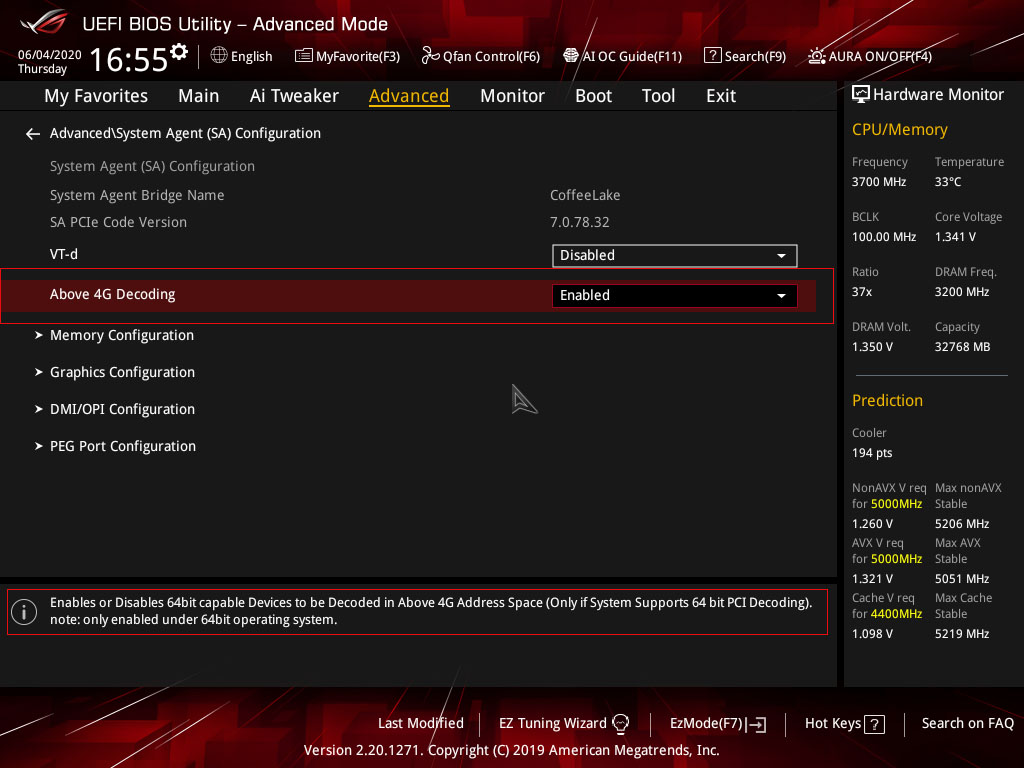Click the Prediction section heading
The height and width of the screenshot is (768, 1024).
(887, 400)
